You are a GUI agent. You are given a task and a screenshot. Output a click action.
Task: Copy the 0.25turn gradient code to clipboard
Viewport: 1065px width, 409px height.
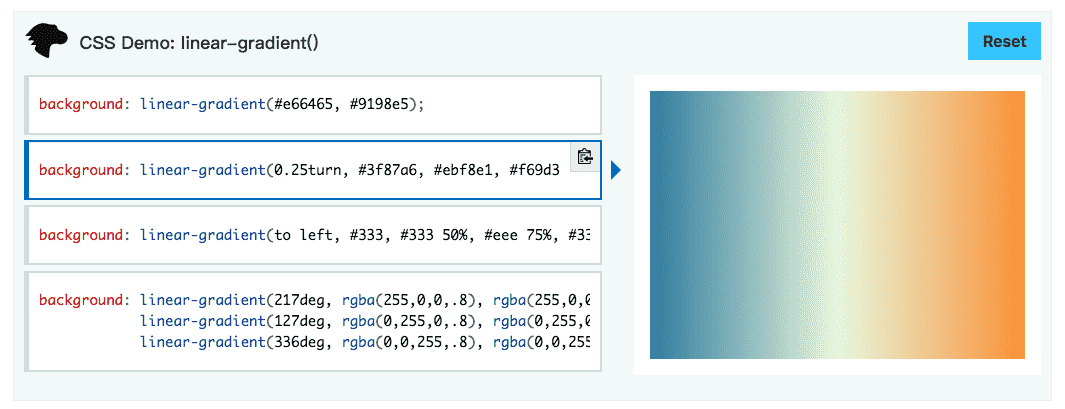click(585, 156)
